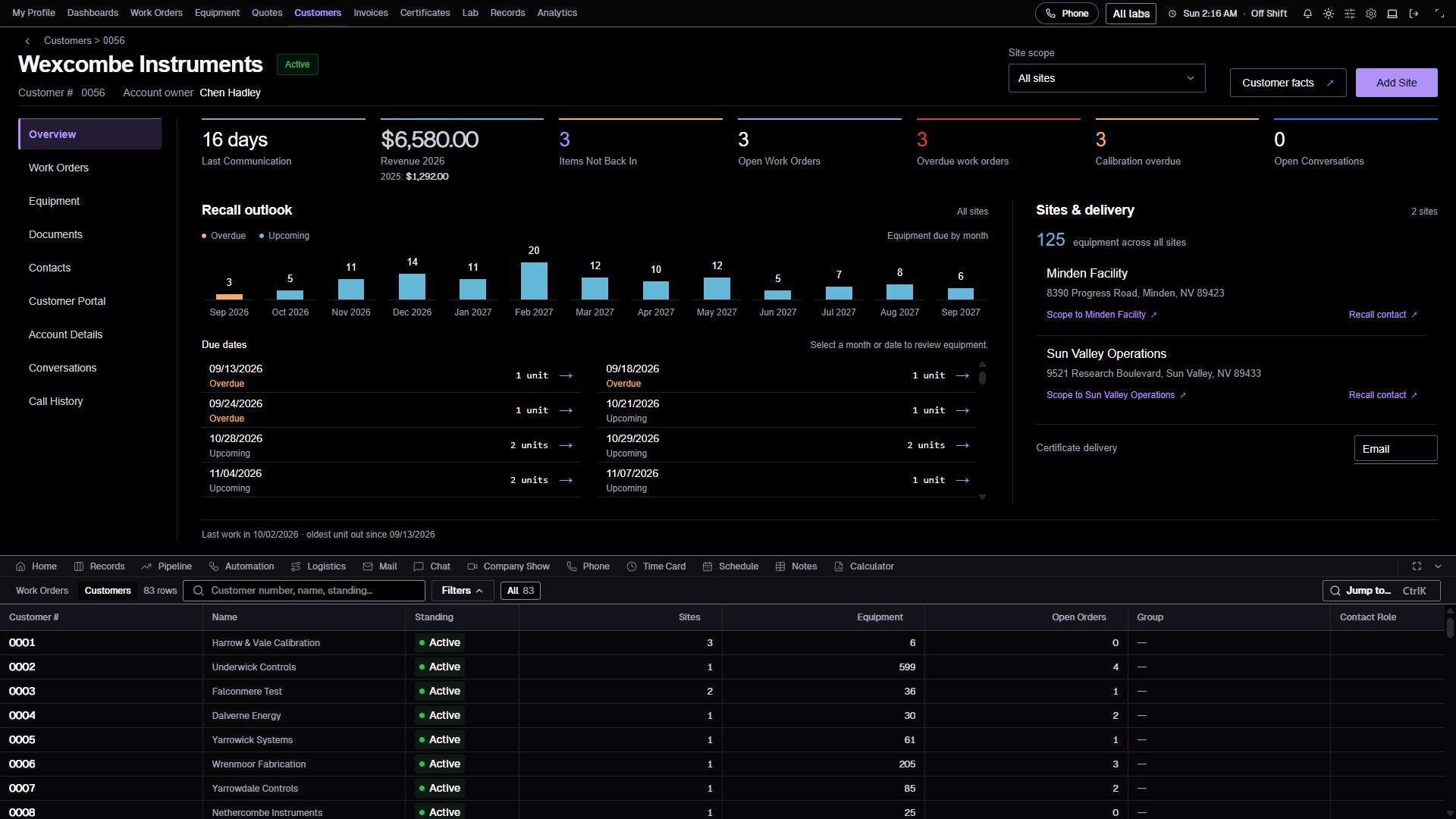Viewport: 1456px width, 819px height.
Task: Go back using the breadcrumb chevron
Action: (x=27, y=41)
